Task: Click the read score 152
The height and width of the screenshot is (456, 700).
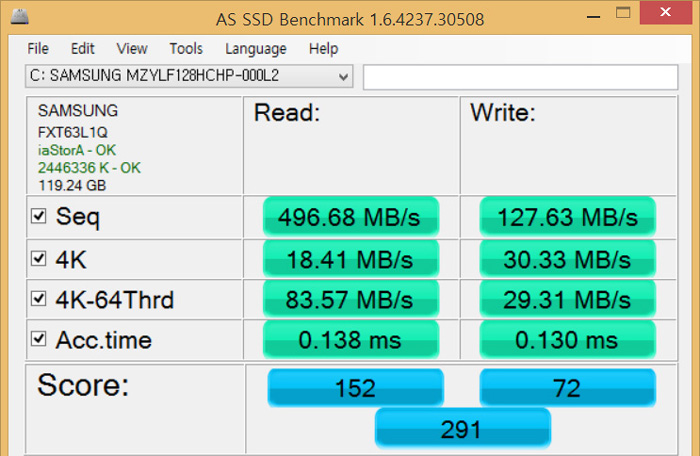Action: [x=356, y=388]
